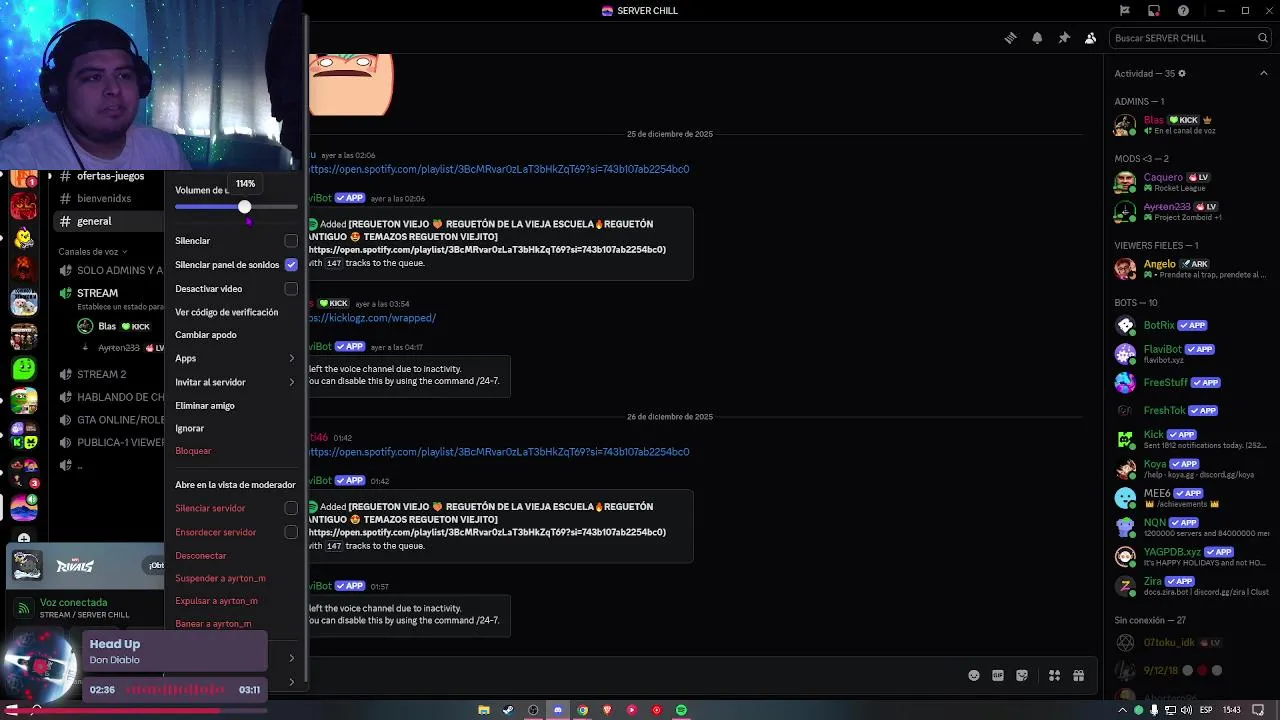Open the sticker picker
The height and width of the screenshot is (720, 1280).
1022,676
